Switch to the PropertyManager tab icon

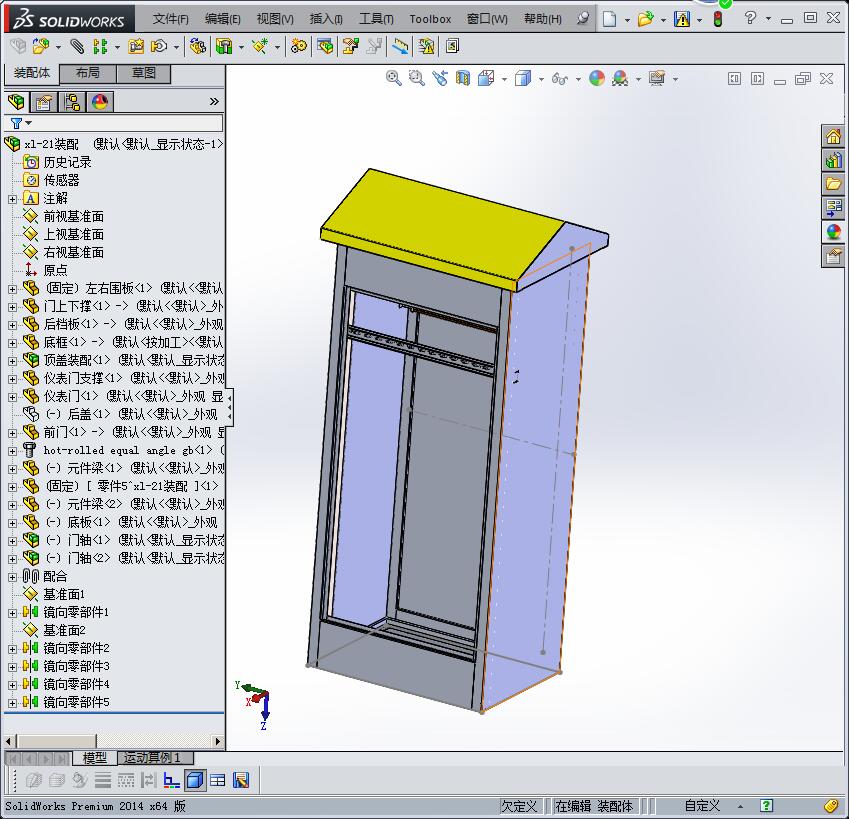point(44,102)
